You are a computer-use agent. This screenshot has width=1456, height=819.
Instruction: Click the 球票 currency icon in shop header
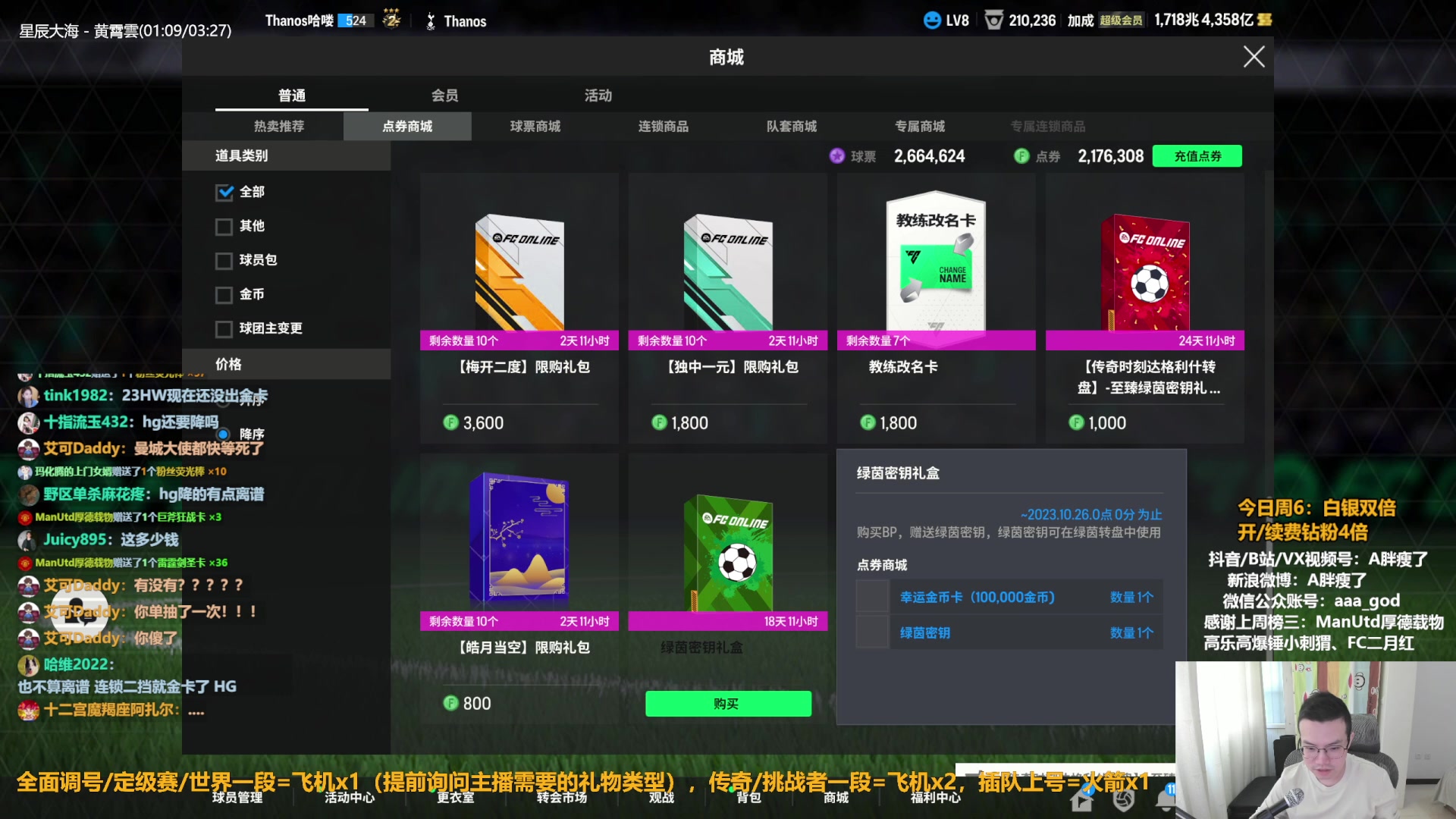point(837,155)
